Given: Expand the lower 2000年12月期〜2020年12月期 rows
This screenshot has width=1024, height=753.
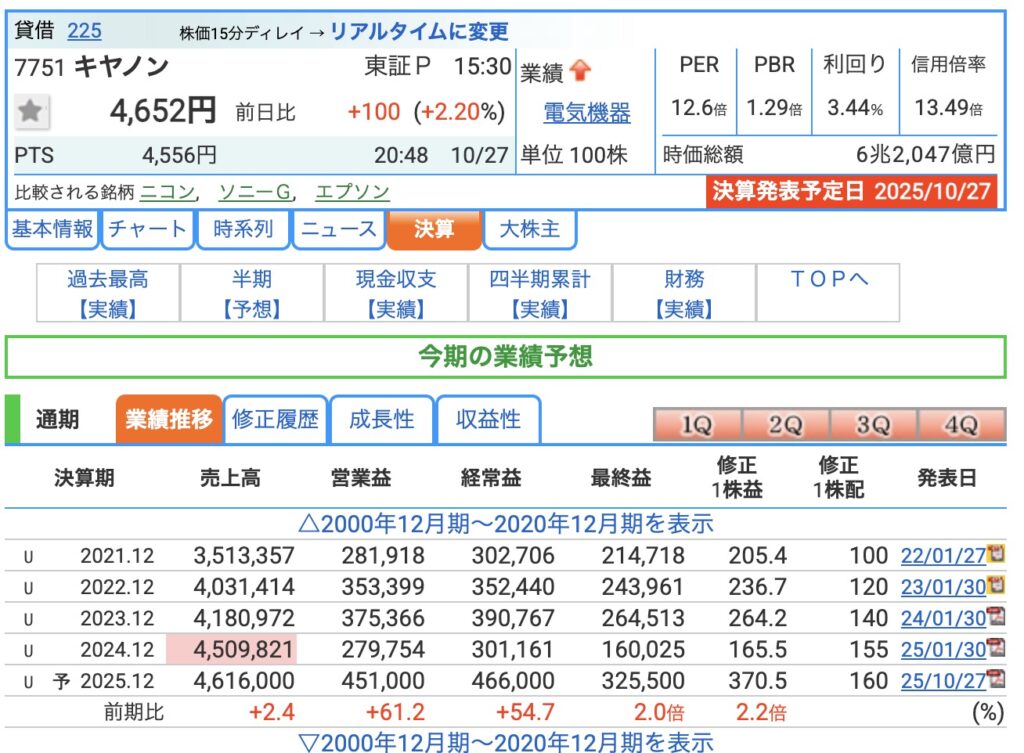Looking at the screenshot, I should [x=512, y=741].
